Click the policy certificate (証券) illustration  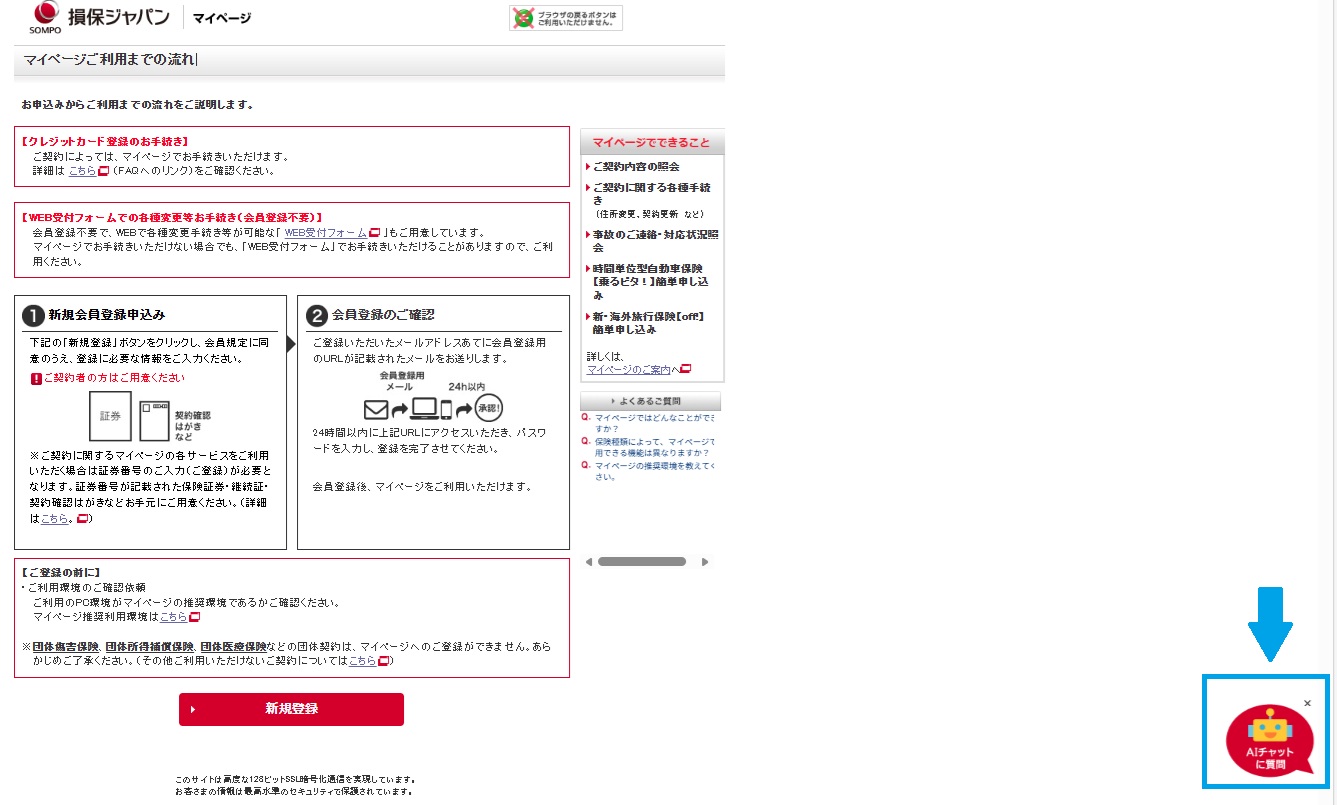pos(110,416)
